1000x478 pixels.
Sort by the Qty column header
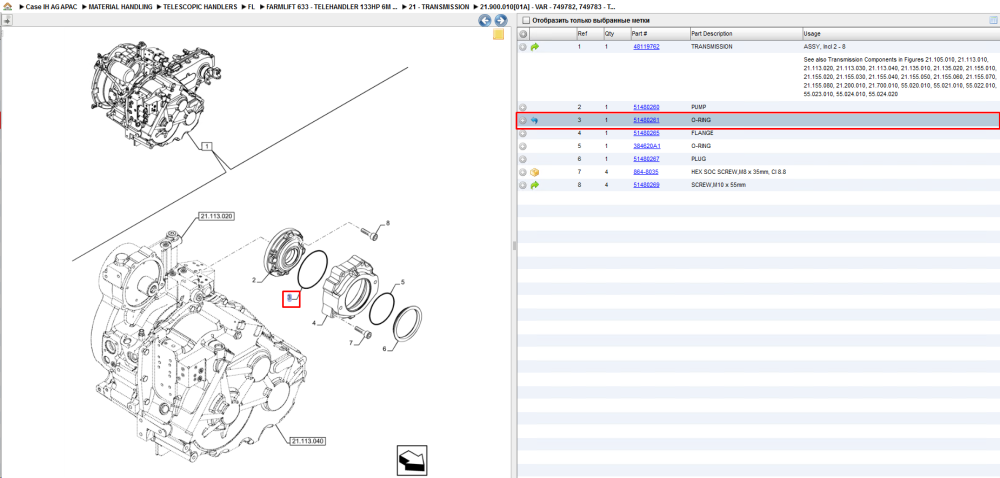[615, 34]
